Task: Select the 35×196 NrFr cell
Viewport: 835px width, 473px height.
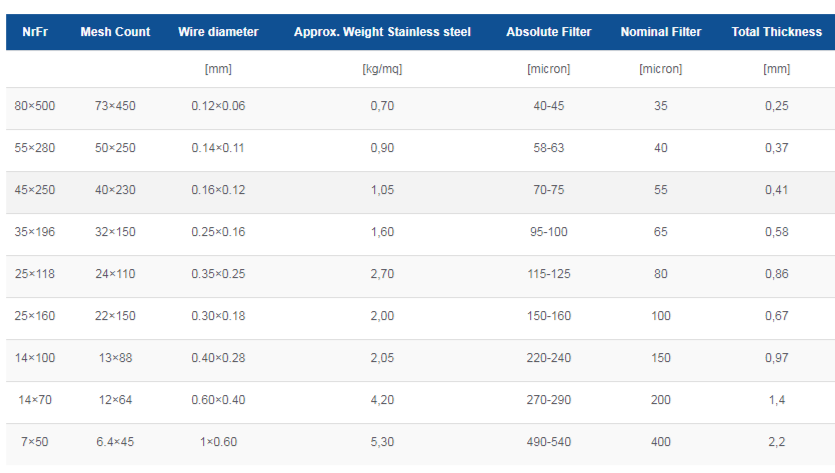Action: (35, 232)
